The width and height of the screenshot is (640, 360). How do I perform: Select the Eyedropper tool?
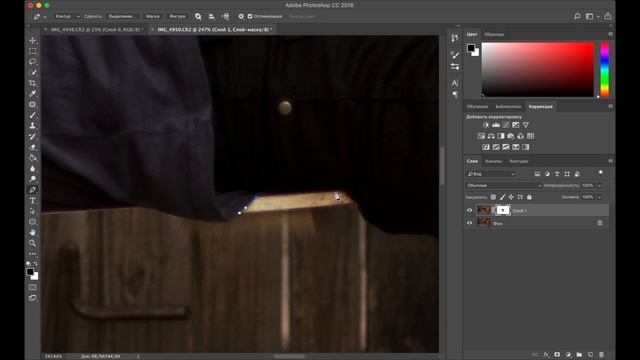(32, 94)
